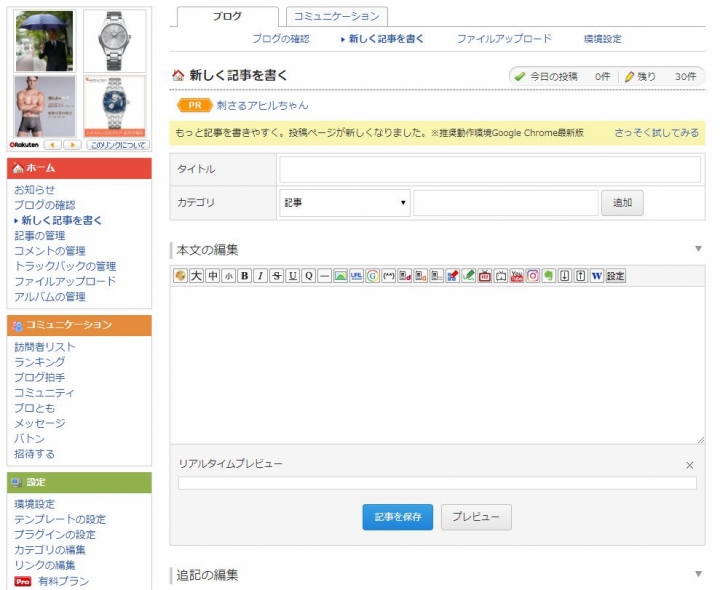Screen dimensions: 720x590
Task: Insert an emoticon (^^) icon
Action: [388, 276]
